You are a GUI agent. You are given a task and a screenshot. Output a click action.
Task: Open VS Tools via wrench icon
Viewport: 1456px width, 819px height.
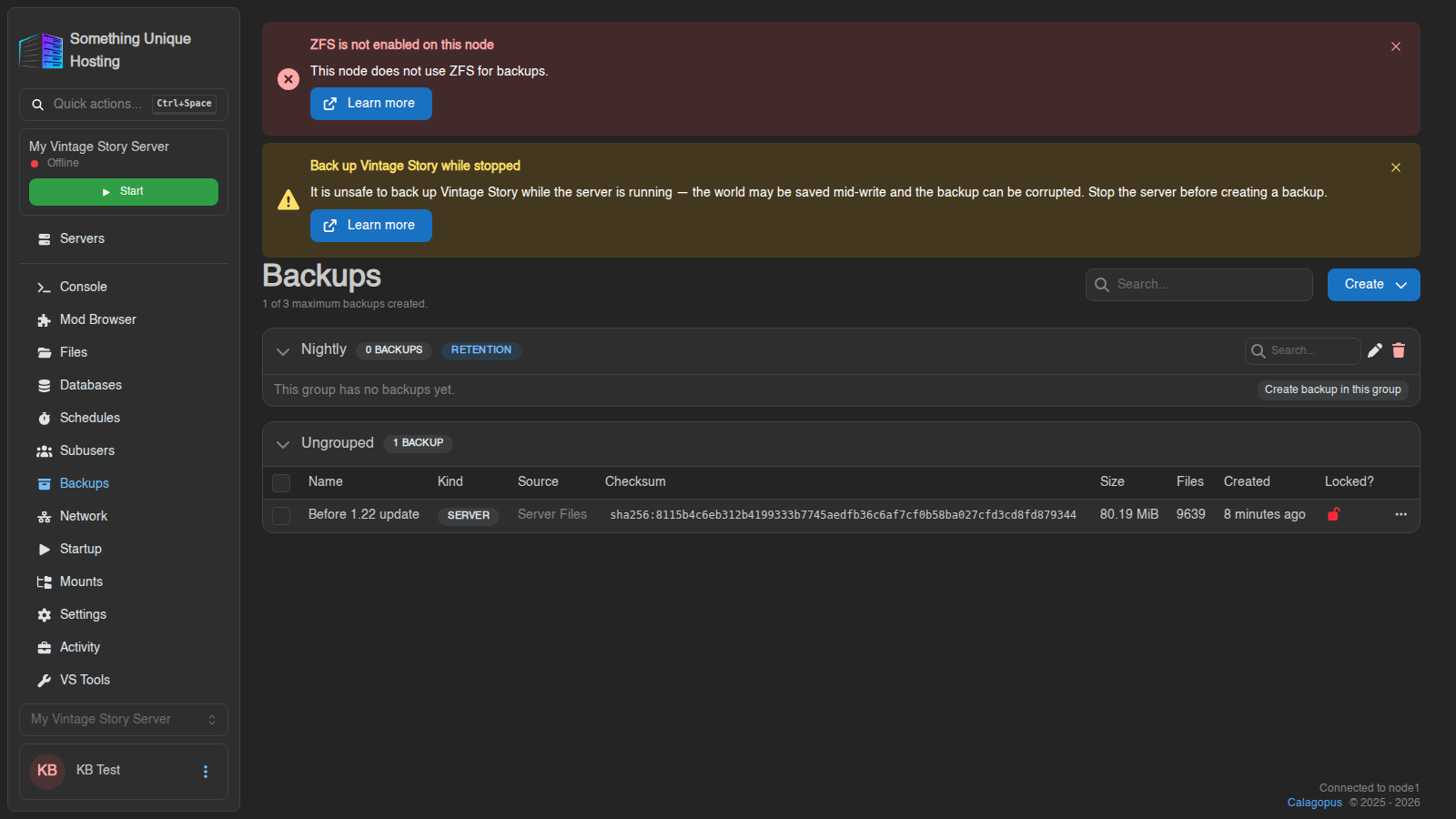coord(44,681)
